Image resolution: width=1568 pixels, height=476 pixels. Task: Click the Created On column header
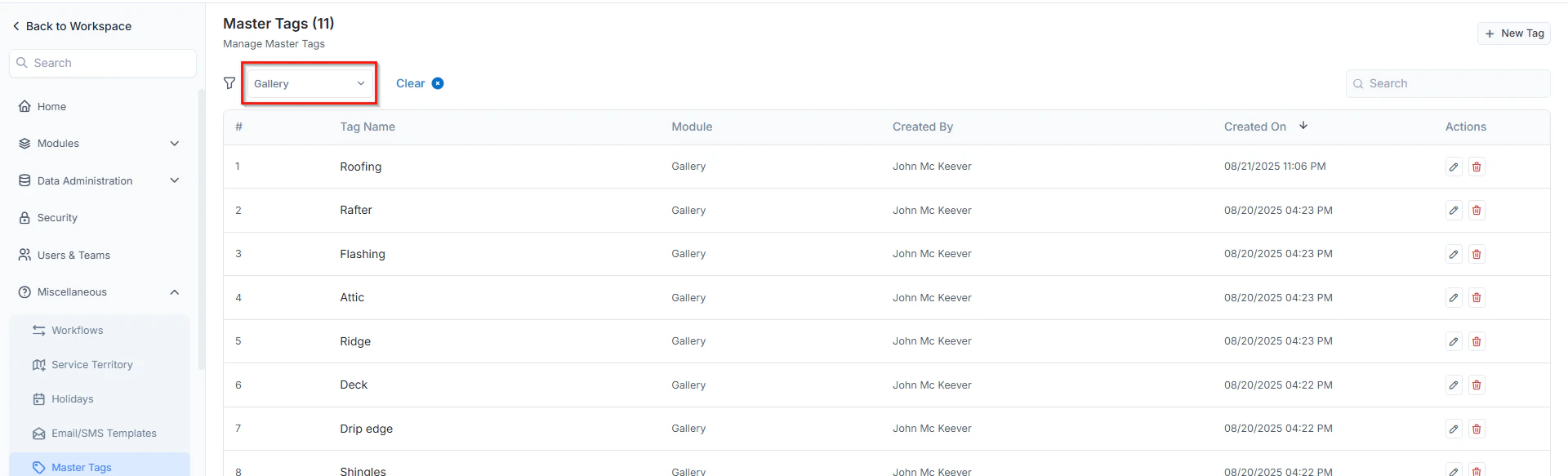(1255, 127)
